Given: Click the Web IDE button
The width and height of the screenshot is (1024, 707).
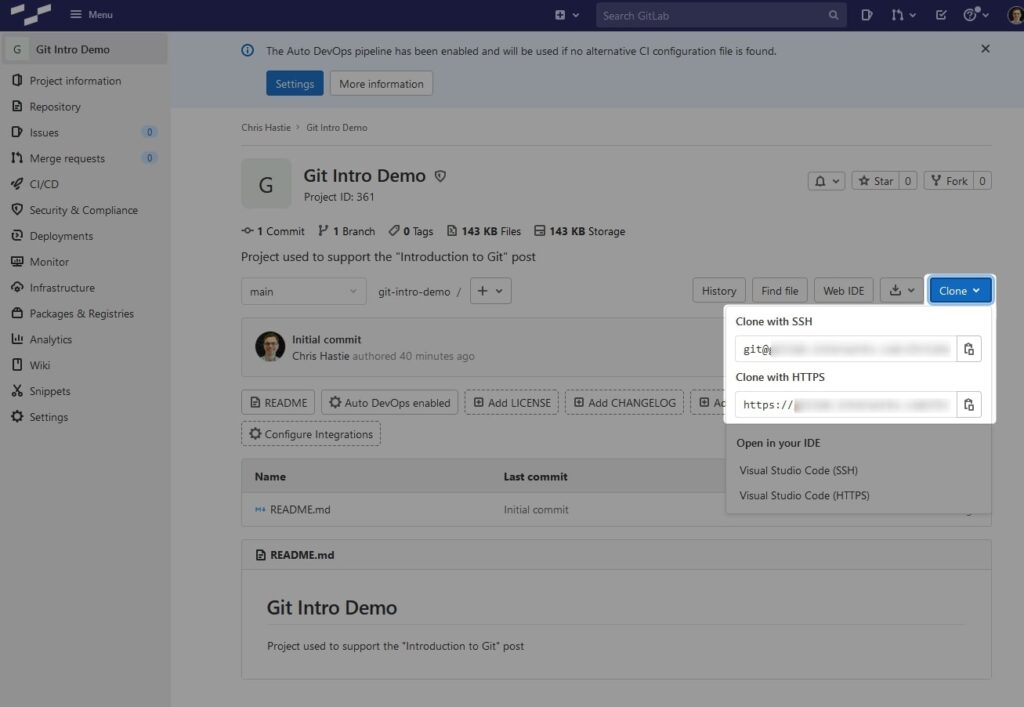Looking at the screenshot, I should [843, 290].
